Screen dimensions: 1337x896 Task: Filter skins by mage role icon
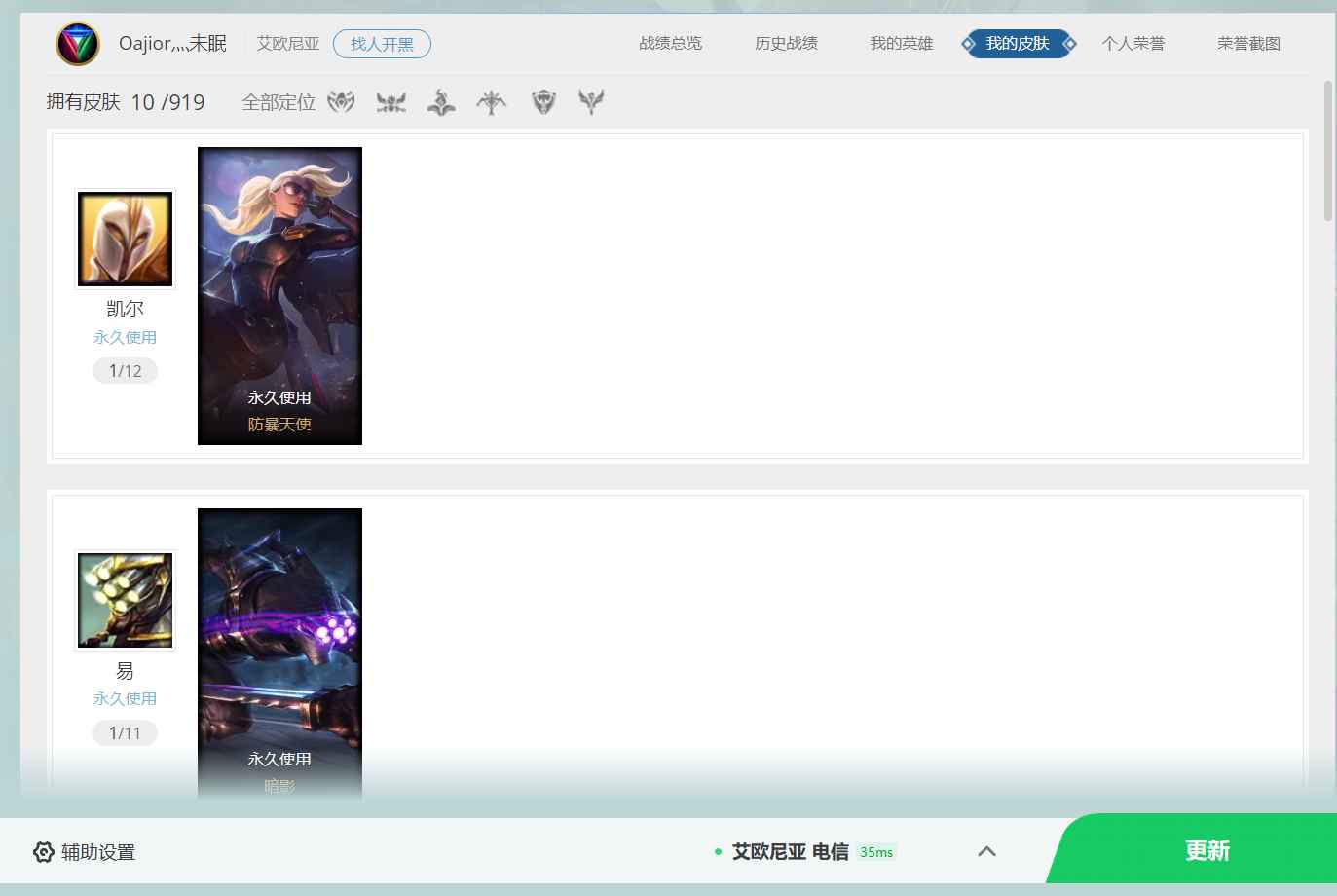click(441, 101)
